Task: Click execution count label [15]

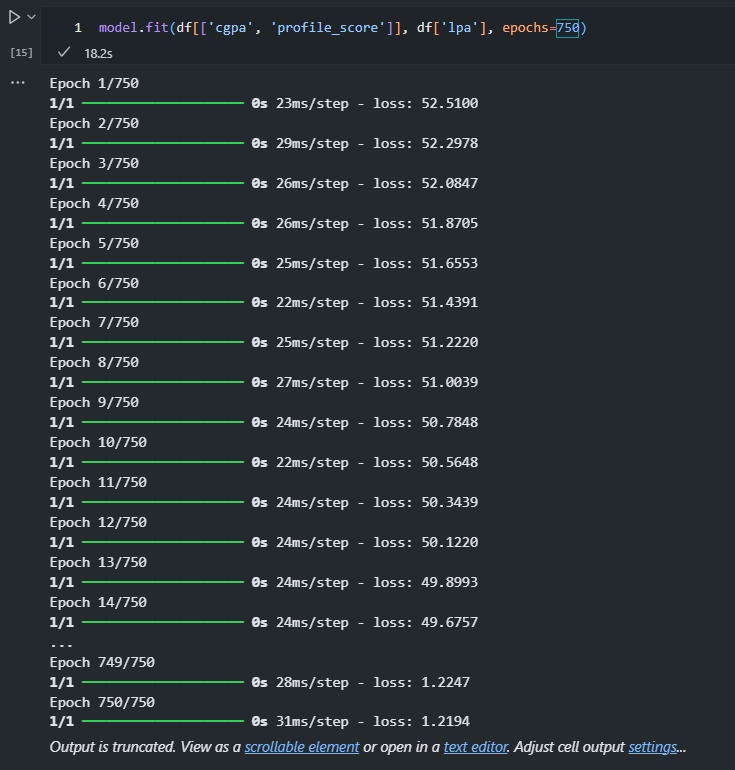Action: coord(22,53)
